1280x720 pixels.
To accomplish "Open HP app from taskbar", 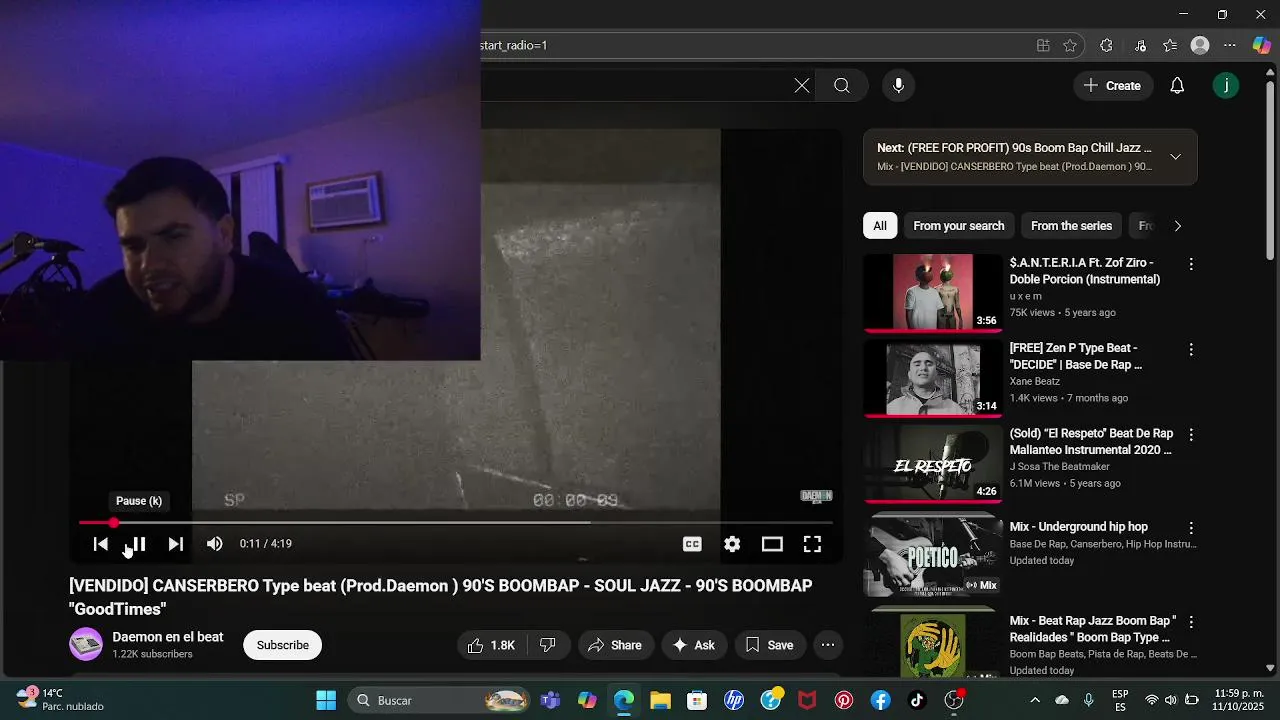I will (x=734, y=700).
